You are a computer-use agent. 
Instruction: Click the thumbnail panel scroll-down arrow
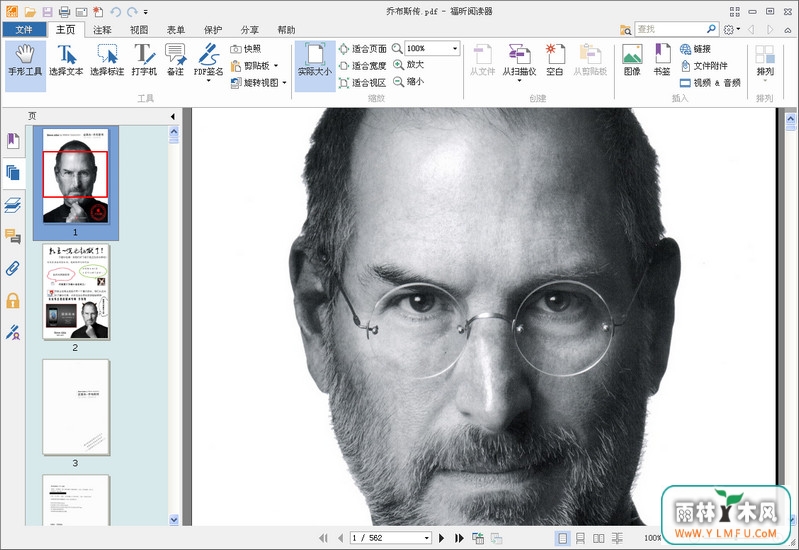coord(174,520)
